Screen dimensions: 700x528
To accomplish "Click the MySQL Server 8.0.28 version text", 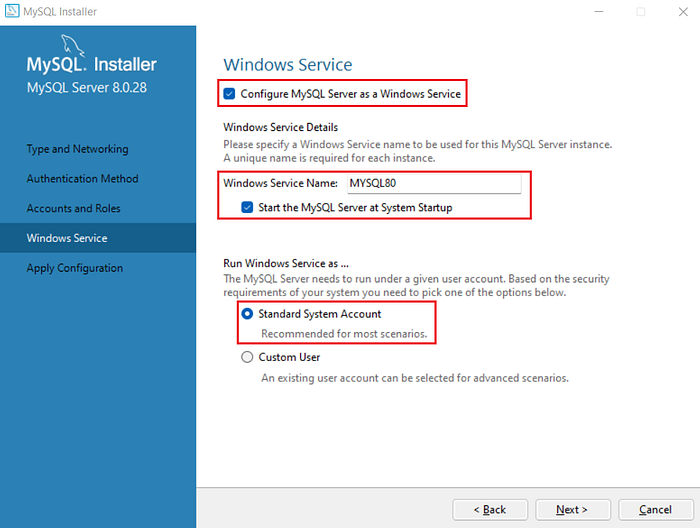I will click(x=87, y=87).
